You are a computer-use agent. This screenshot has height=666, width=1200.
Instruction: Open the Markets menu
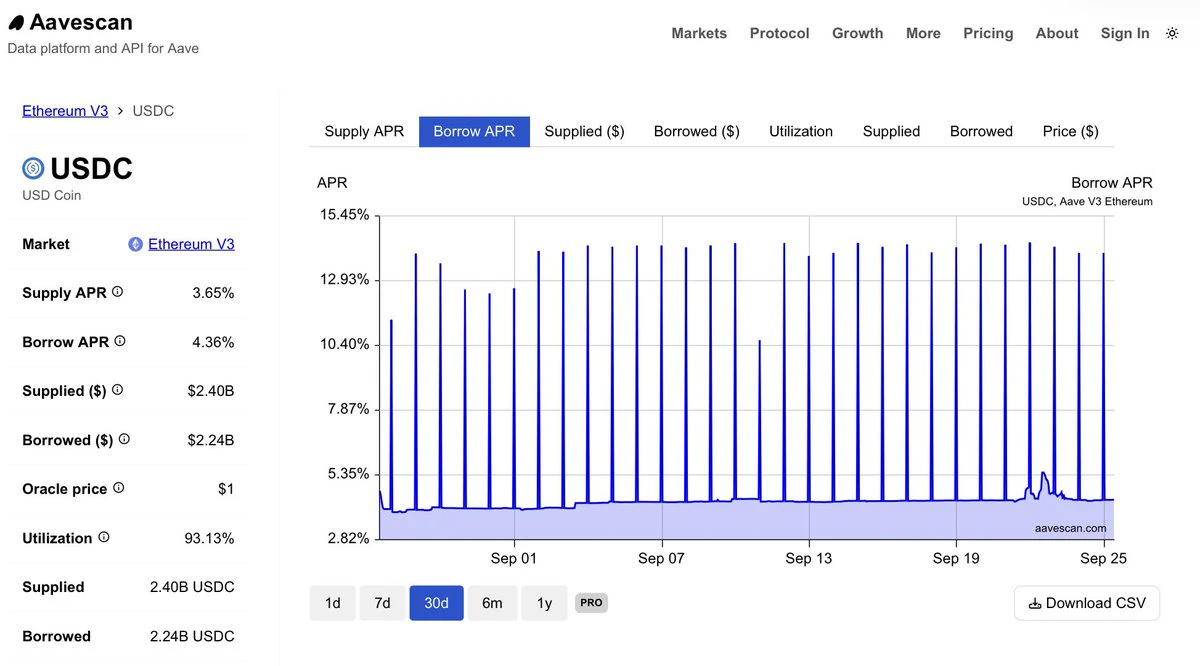pos(699,33)
